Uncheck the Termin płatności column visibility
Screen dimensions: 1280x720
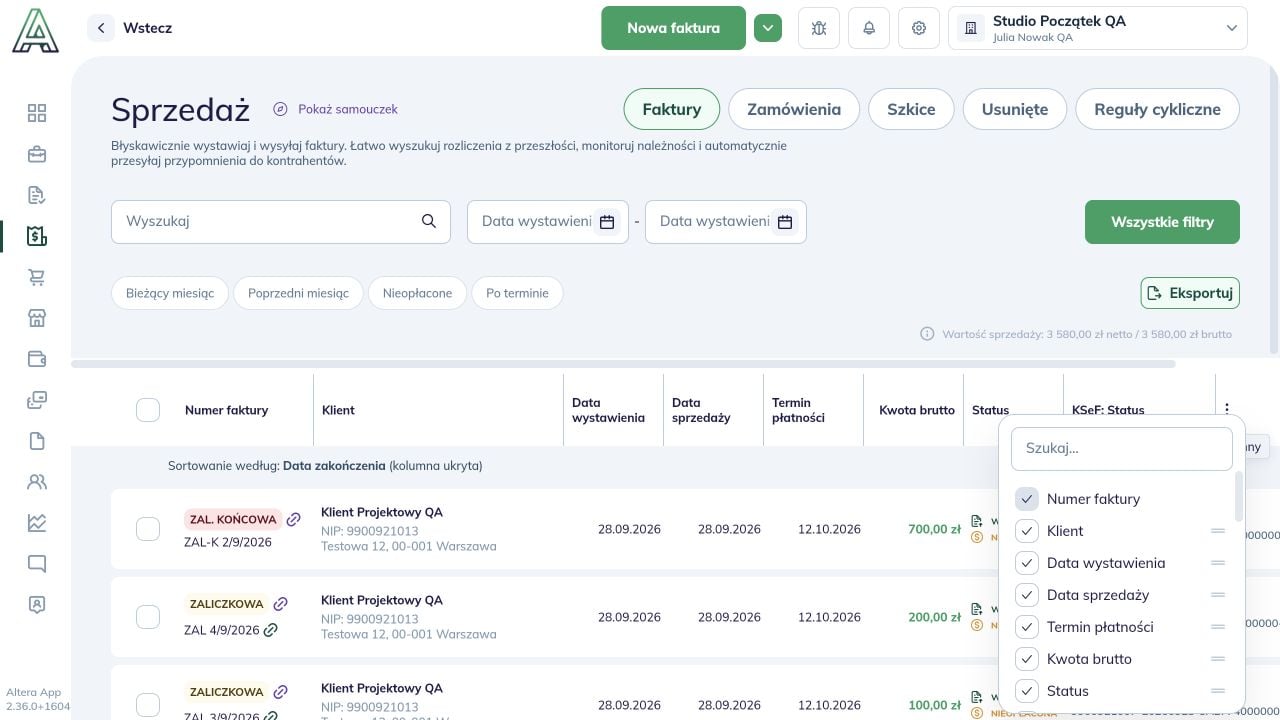(x=1027, y=627)
